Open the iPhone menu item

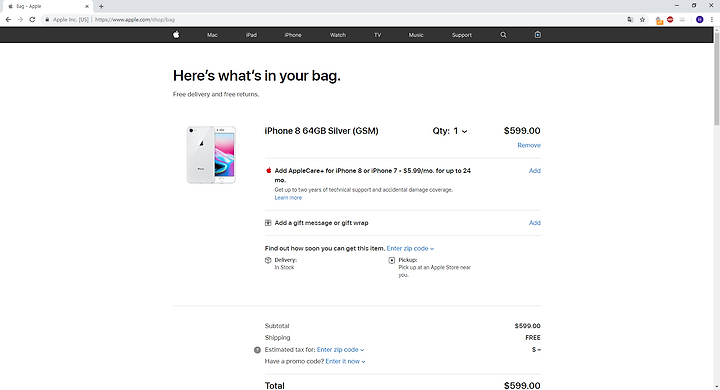[x=293, y=35]
